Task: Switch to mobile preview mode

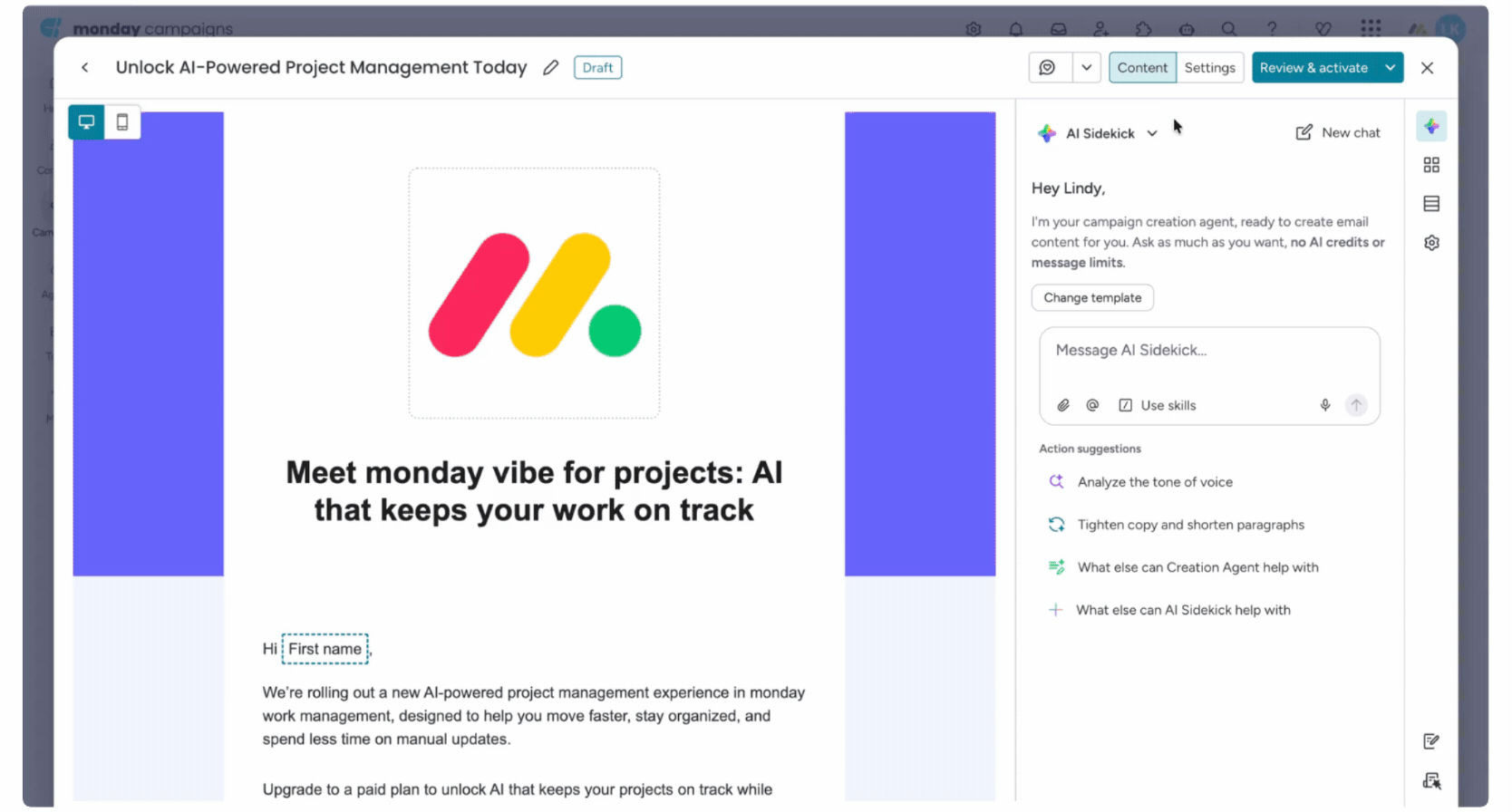Action: point(122,122)
